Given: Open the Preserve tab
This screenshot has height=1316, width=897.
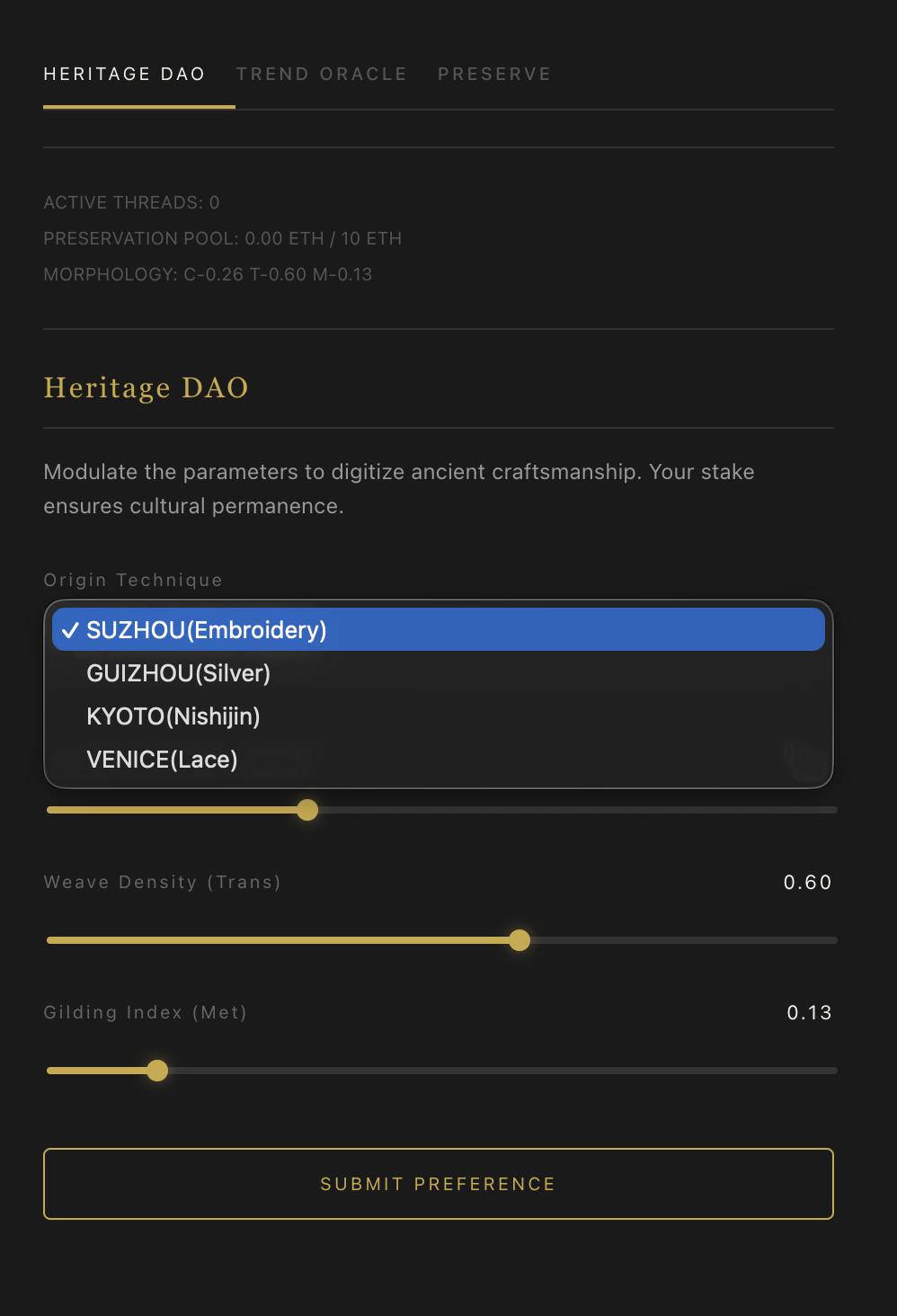Looking at the screenshot, I should [494, 75].
